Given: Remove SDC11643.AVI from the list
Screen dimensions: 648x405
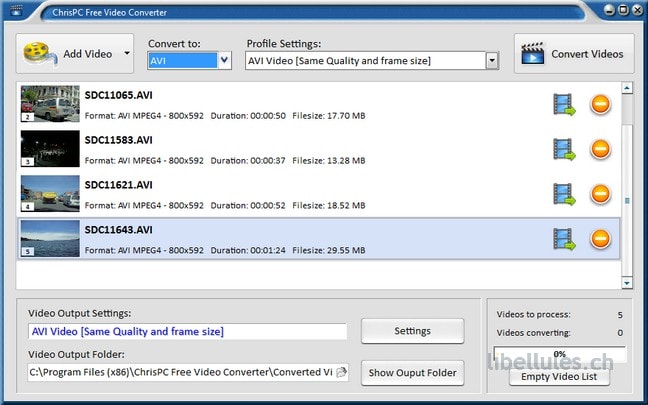Looking at the screenshot, I should (600, 239).
